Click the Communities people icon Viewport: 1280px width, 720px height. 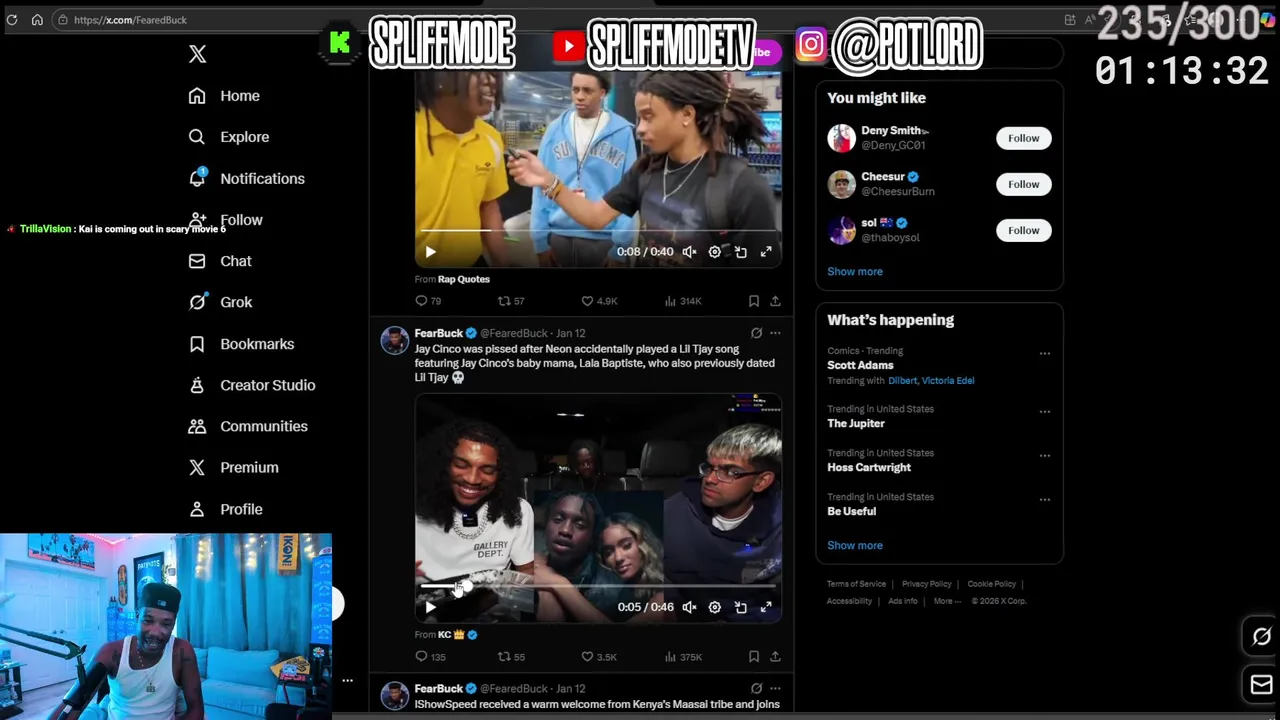coord(197,426)
